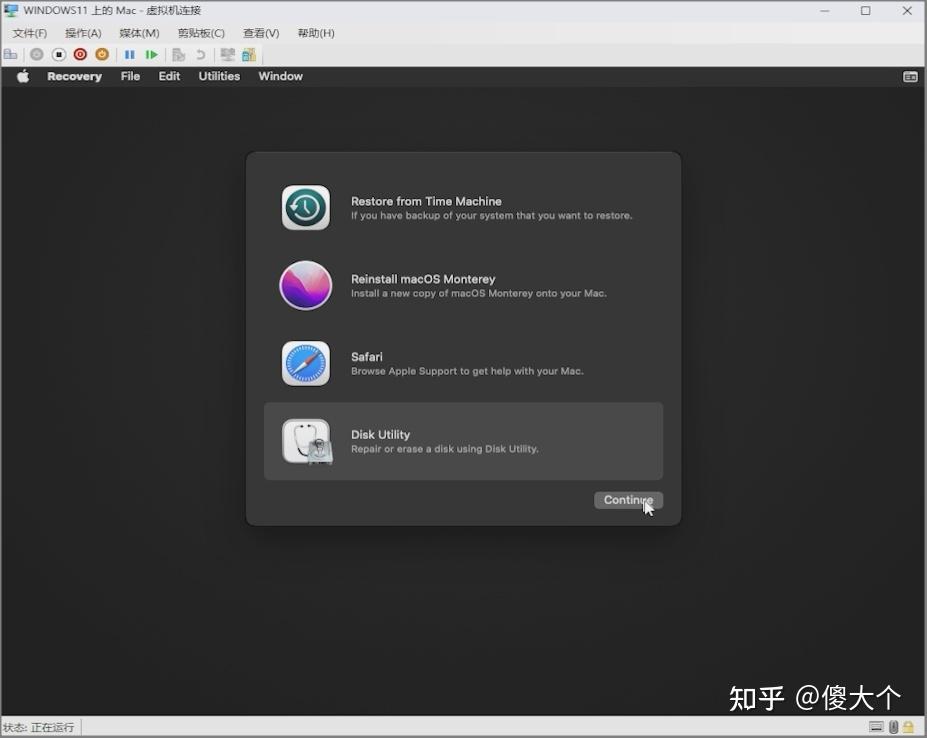This screenshot has height=738, width=927.
Task: Open the Apple logo menu
Action: coord(23,76)
